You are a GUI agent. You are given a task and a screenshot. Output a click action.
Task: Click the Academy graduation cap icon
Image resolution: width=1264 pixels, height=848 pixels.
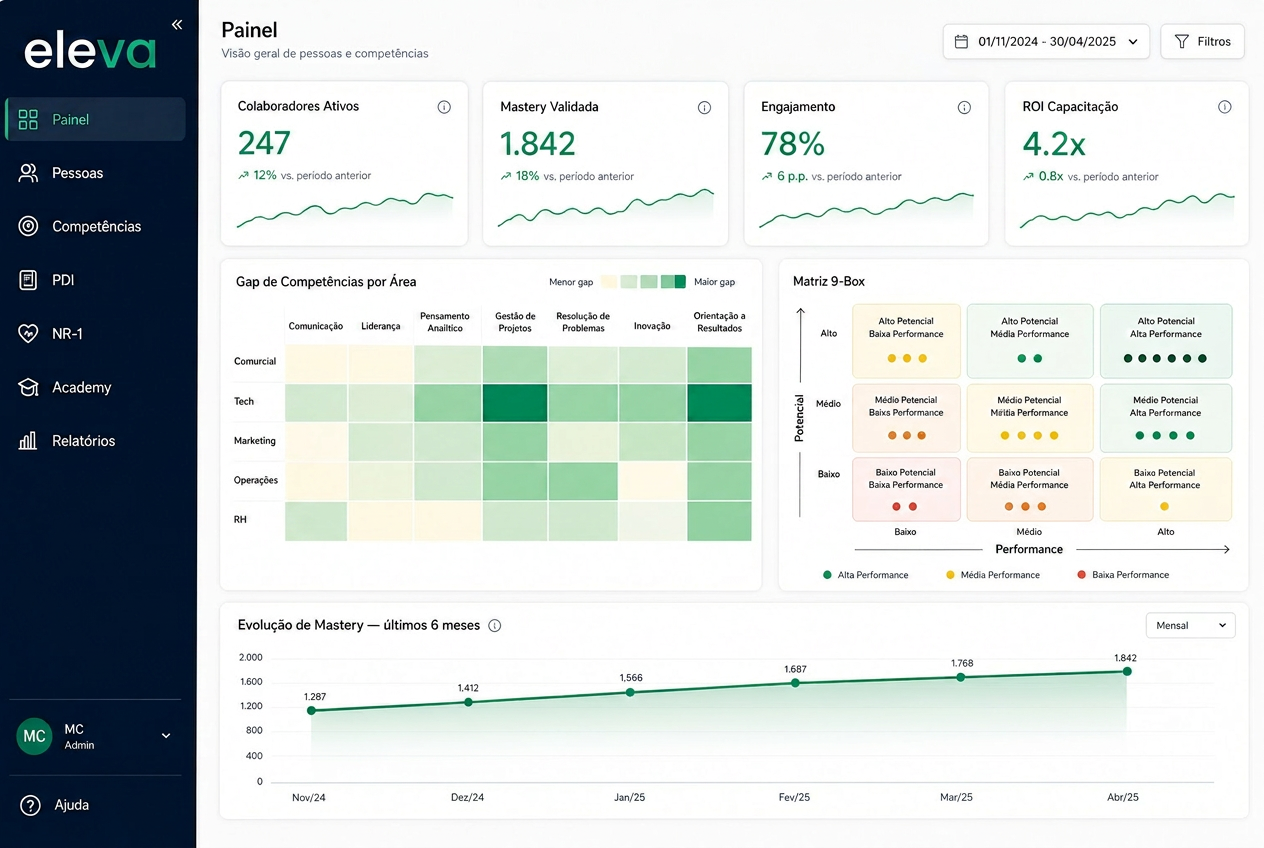click(28, 387)
